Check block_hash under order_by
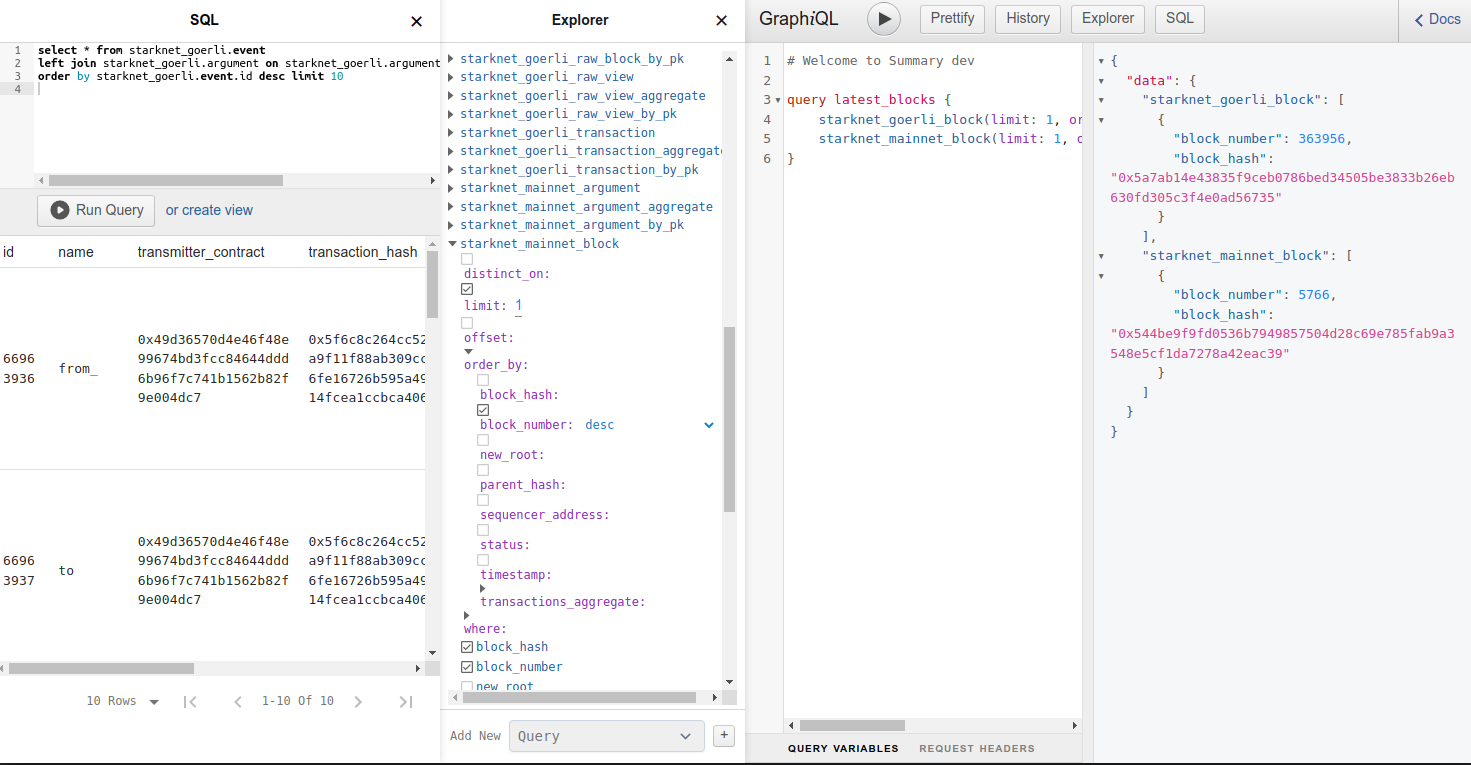Screen dimensions: 1471x765 tap(483, 380)
